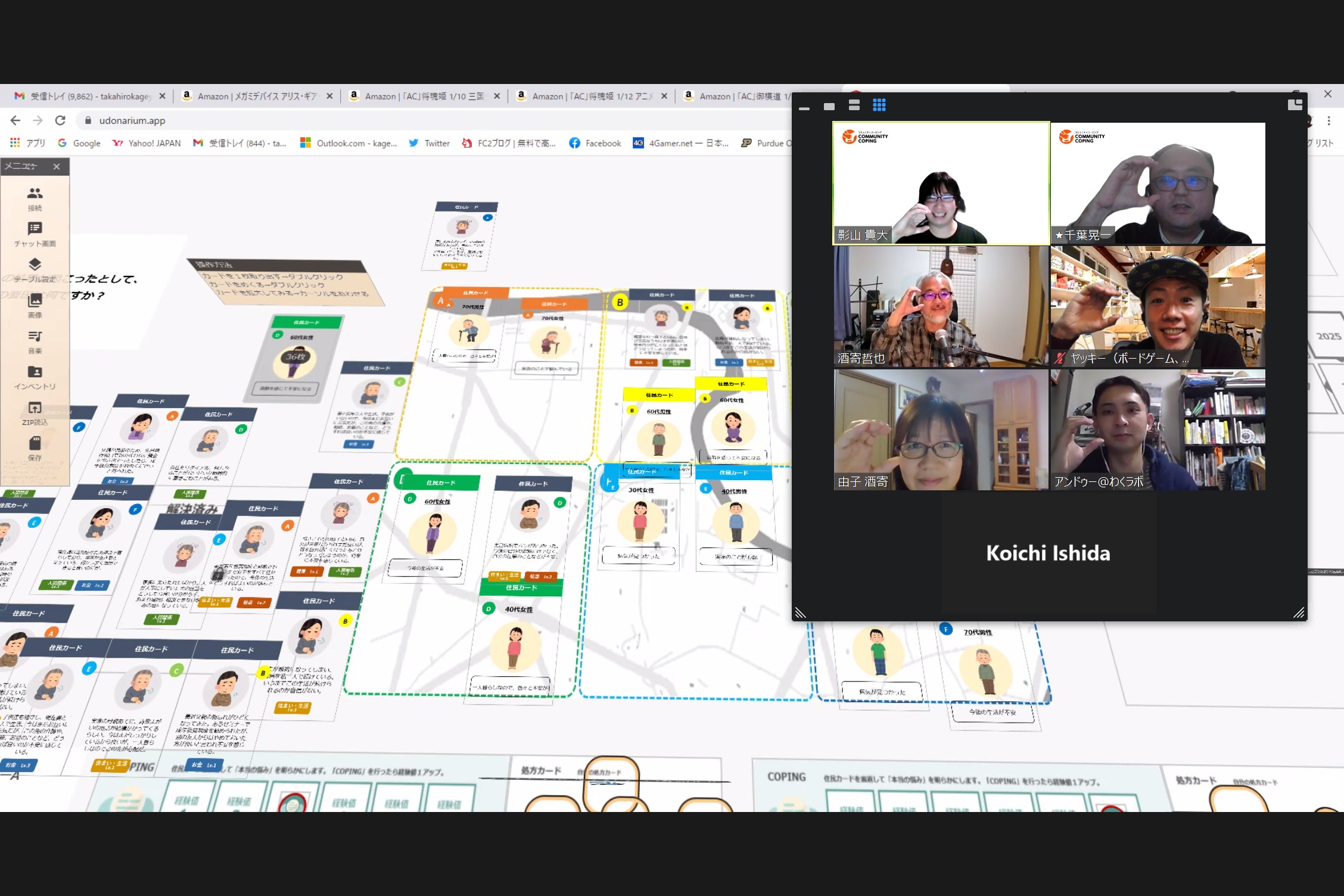
Task: Open the チャット画面 chat window icon
Action: pos(35,229)
